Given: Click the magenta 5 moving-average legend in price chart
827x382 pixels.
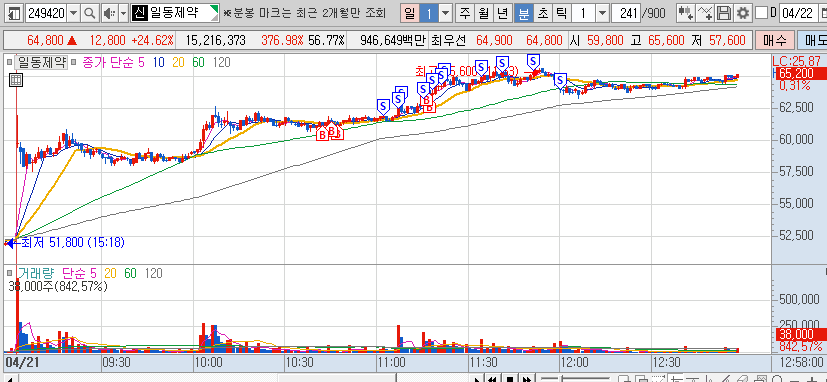Looking at the screenshot, I should coord(141,63).
